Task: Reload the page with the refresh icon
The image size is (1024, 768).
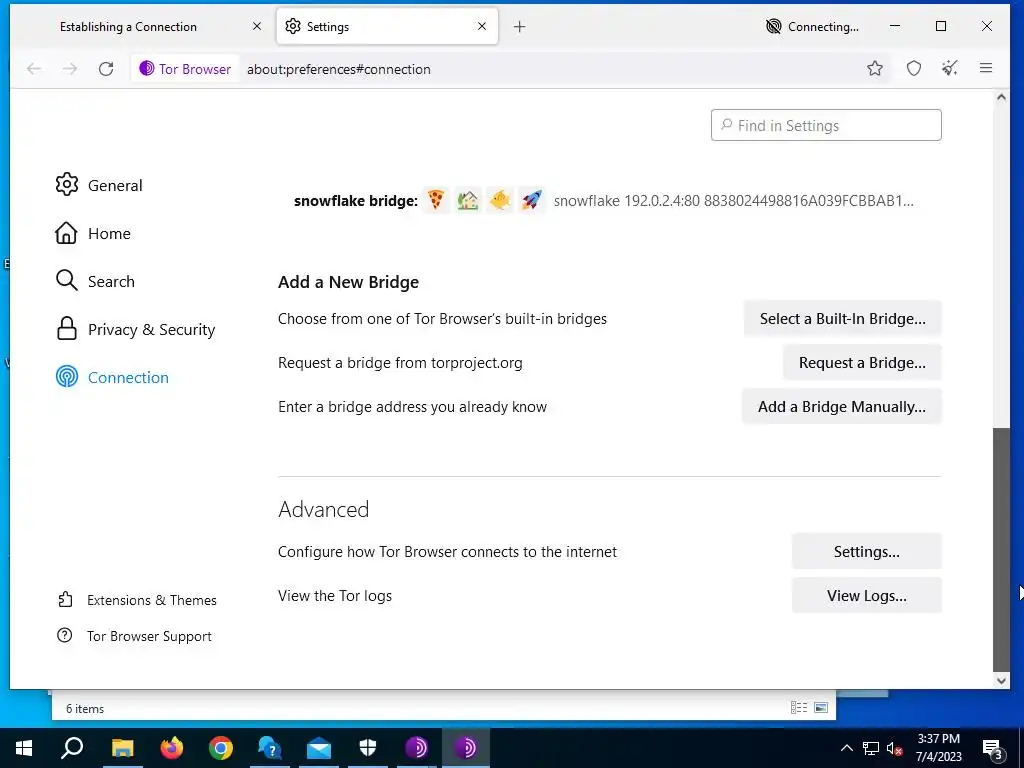Action: (x=106, y=69)
